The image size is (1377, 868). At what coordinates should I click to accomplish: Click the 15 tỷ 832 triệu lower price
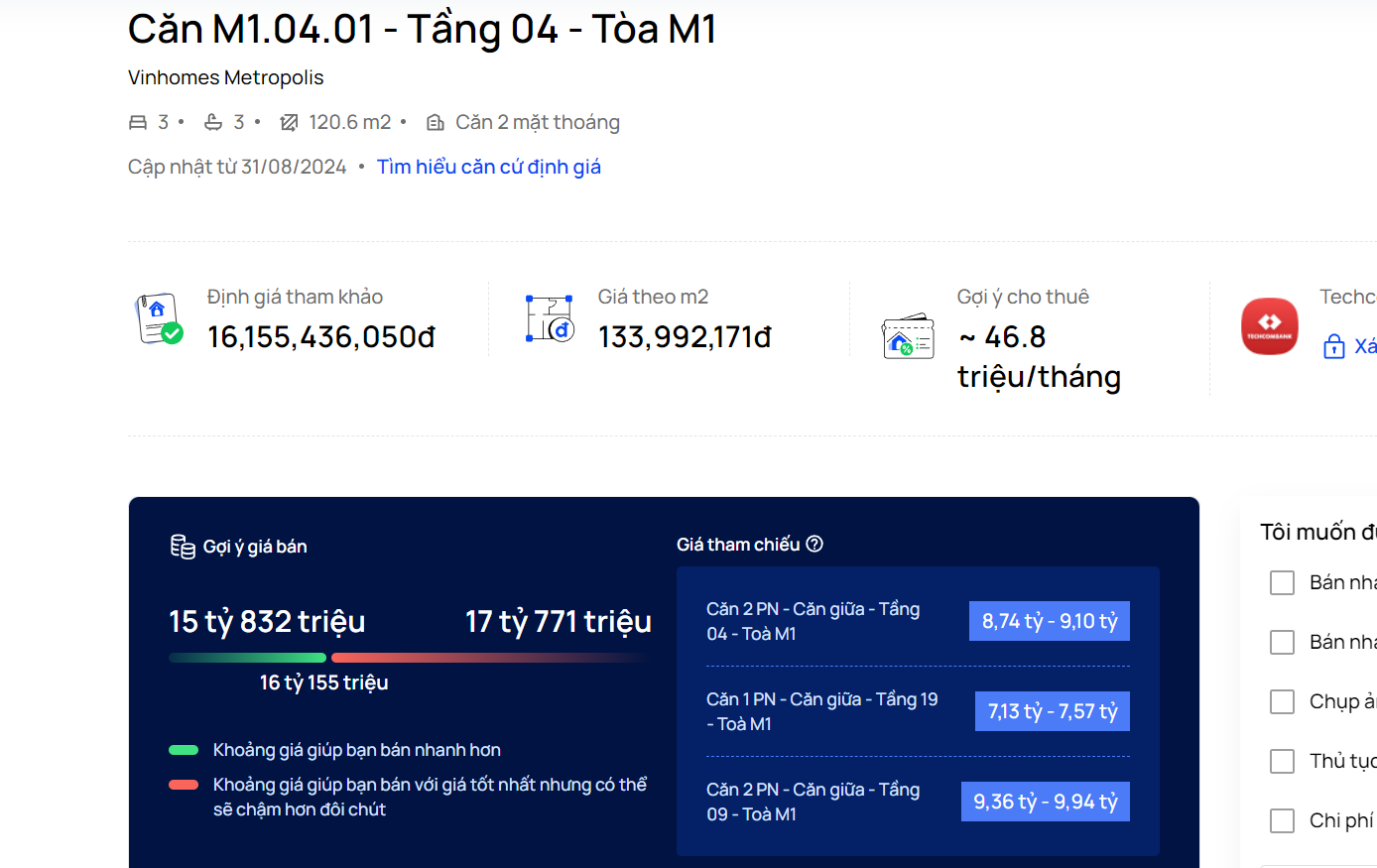coord(268,622)
